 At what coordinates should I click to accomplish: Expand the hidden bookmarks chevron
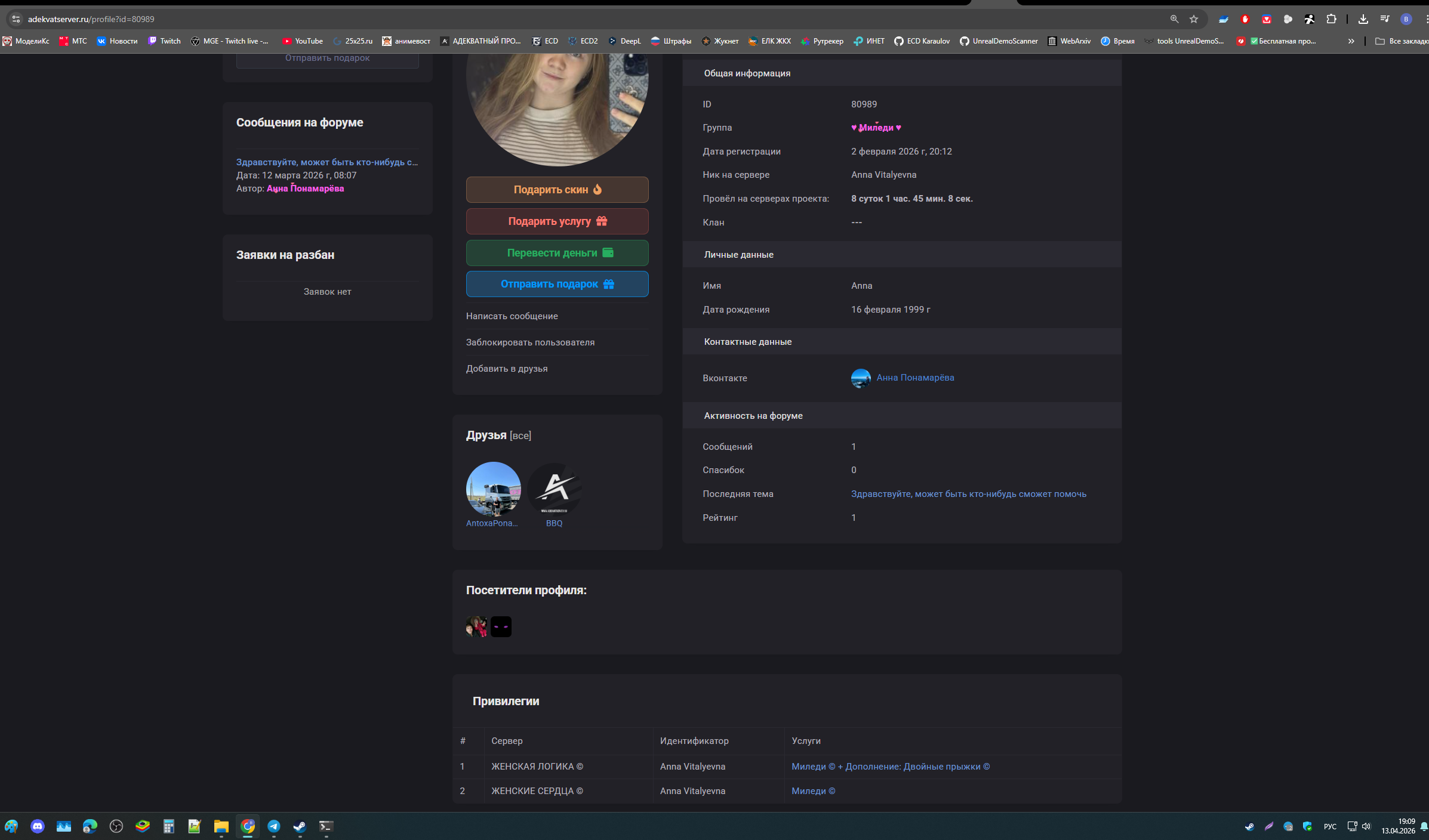[x=1351, y=41]
